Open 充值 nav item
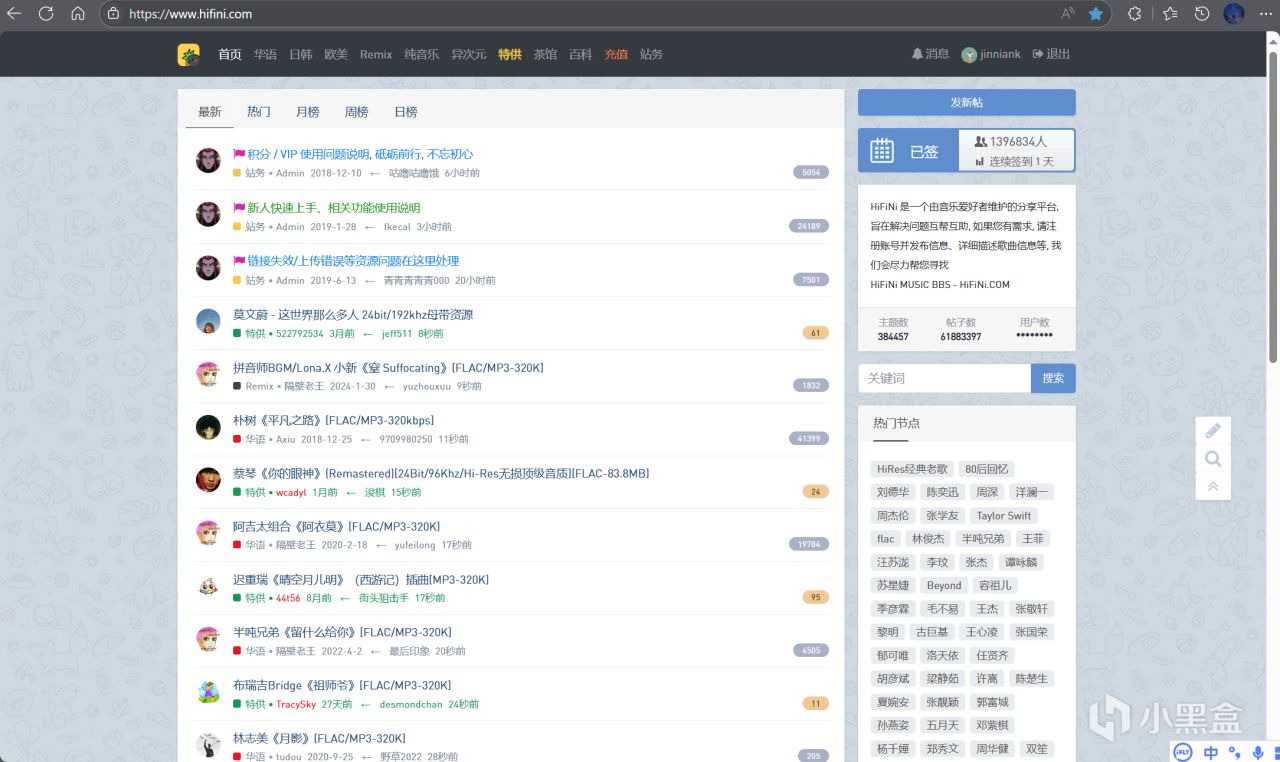The image size is (1280, 762). 616,54
